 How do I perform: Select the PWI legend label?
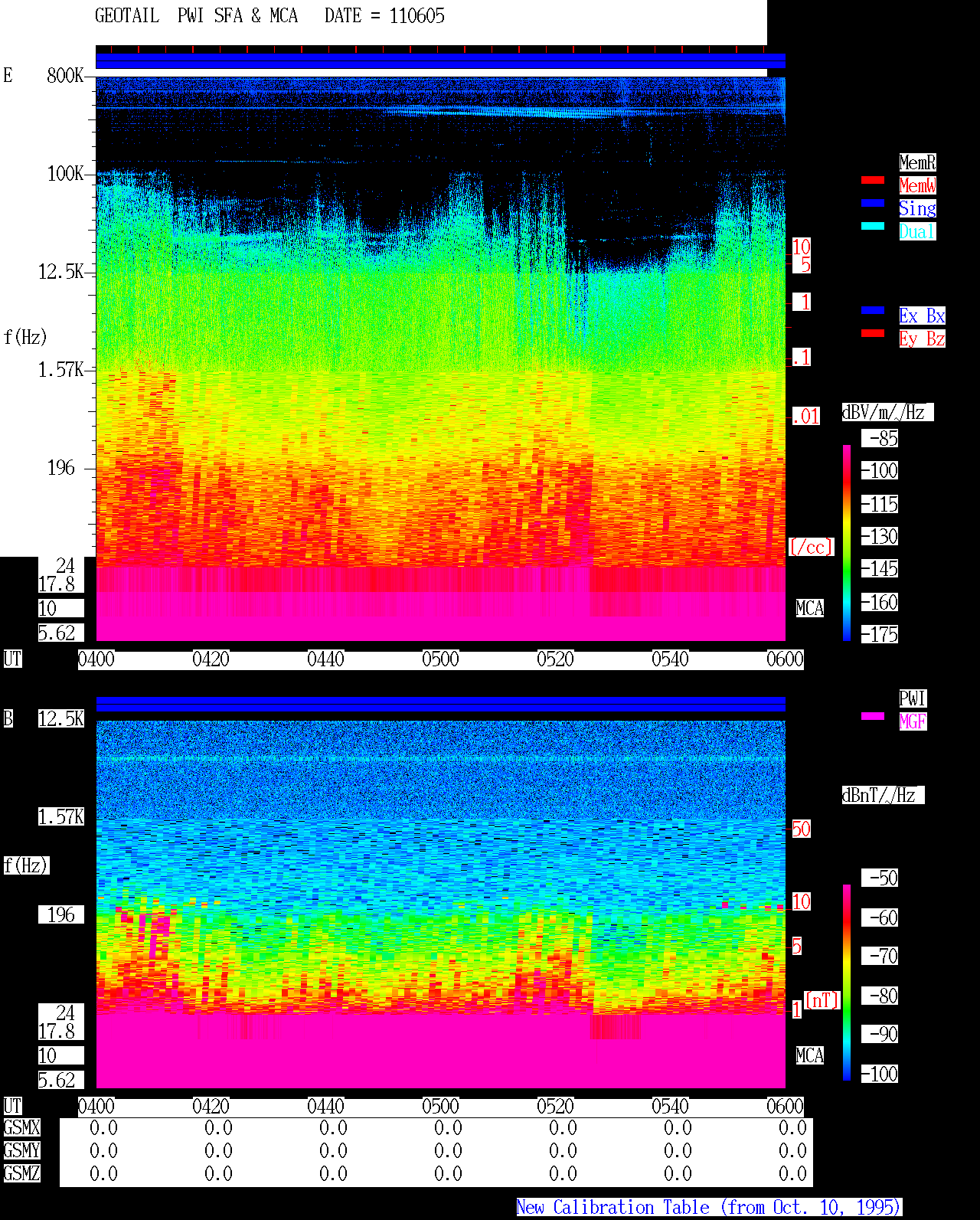[x=913, y=698]
